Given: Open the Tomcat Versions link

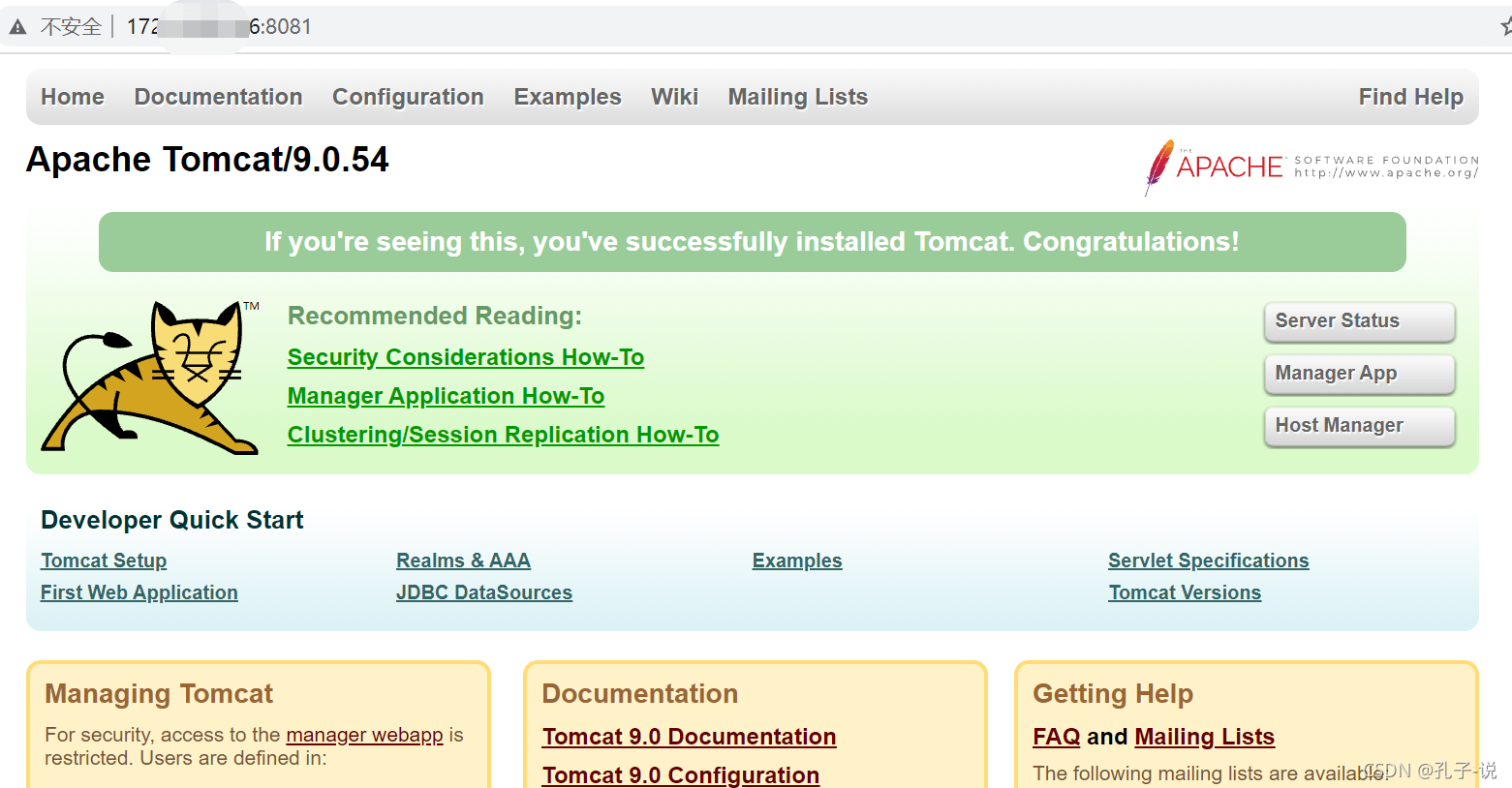Looking at the screenshot, I should point(1185,592).
